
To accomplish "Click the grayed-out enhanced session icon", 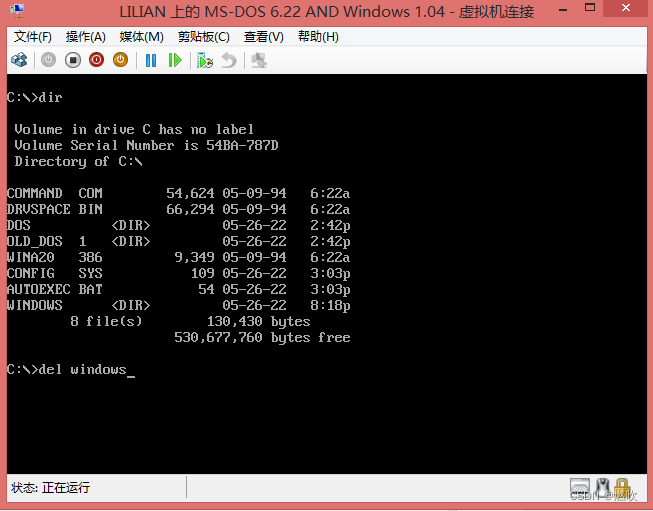I will (x=259, y=60).
